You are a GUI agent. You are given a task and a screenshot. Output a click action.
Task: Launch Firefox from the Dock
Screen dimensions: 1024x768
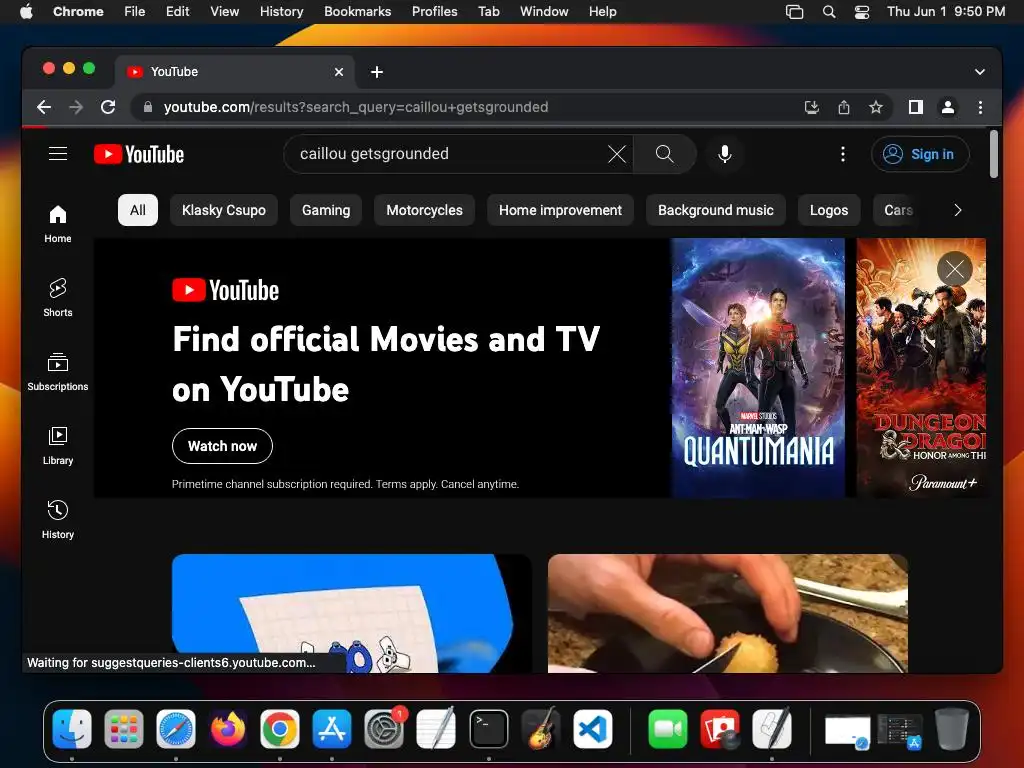point(228,729)
